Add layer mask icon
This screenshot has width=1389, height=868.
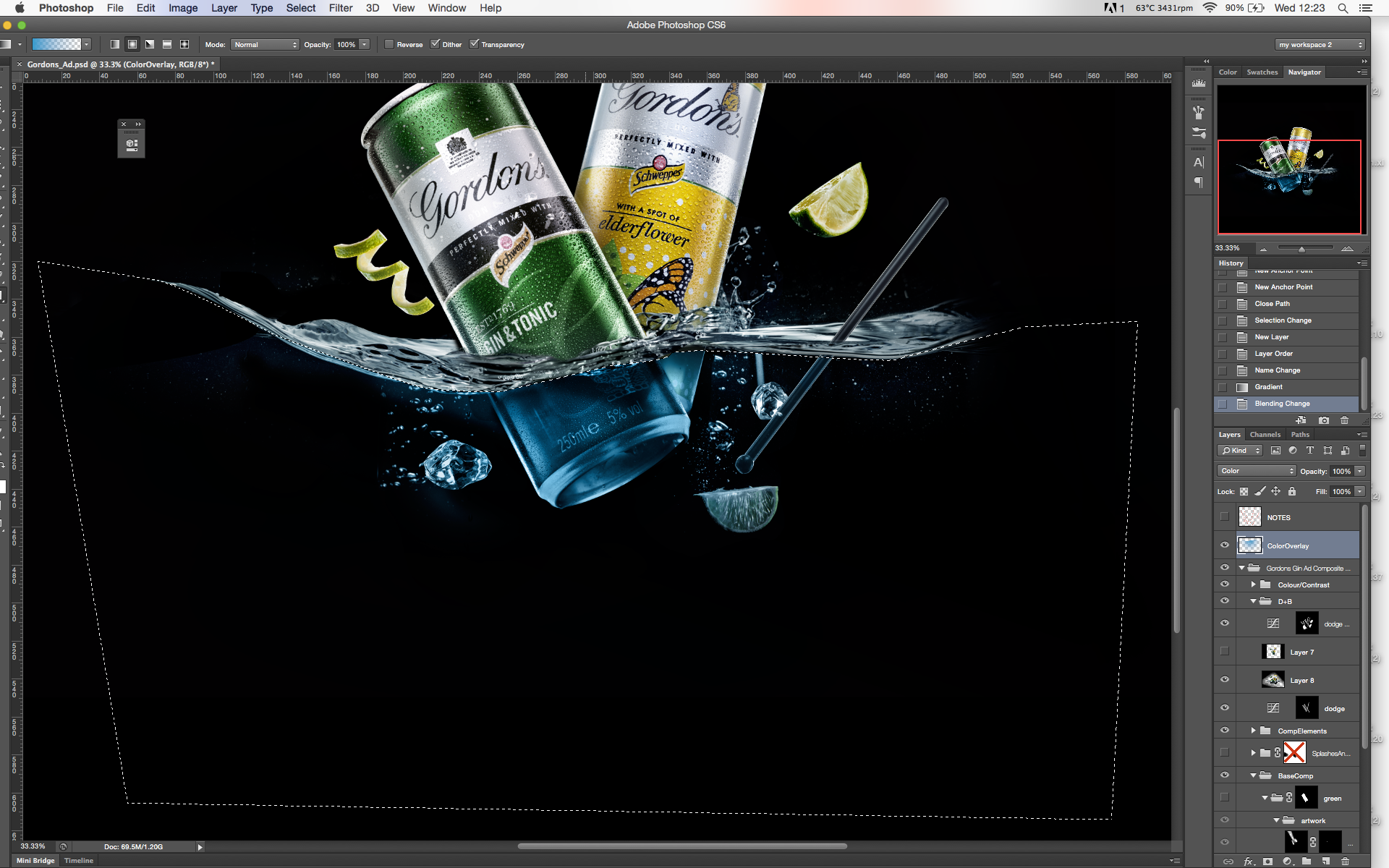(1267, 861)
